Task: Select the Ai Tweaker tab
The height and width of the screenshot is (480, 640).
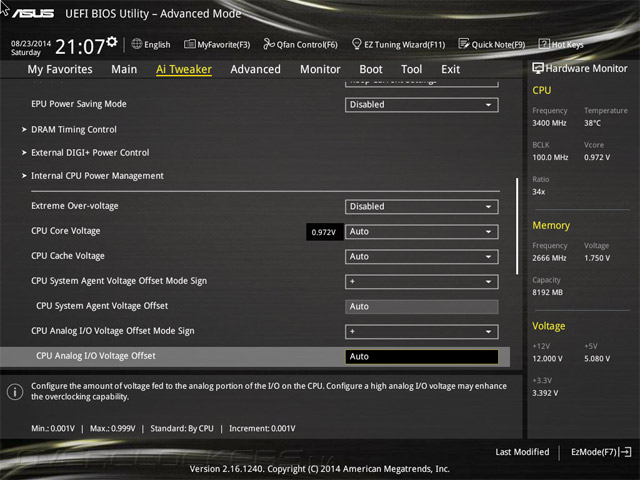Action: point(184,69)
